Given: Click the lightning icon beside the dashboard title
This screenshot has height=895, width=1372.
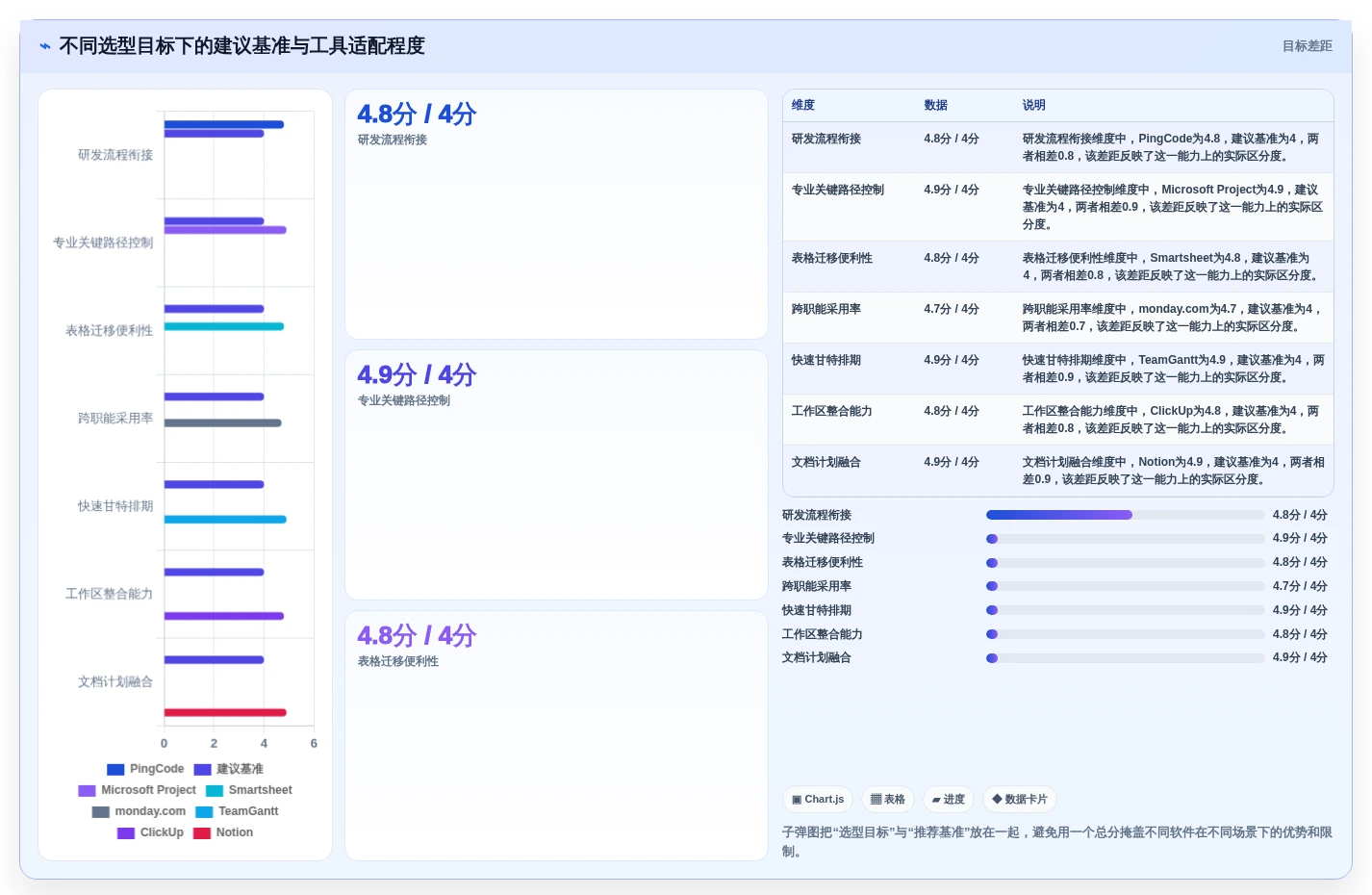Looking at the screenshot, I should point(44,46).
